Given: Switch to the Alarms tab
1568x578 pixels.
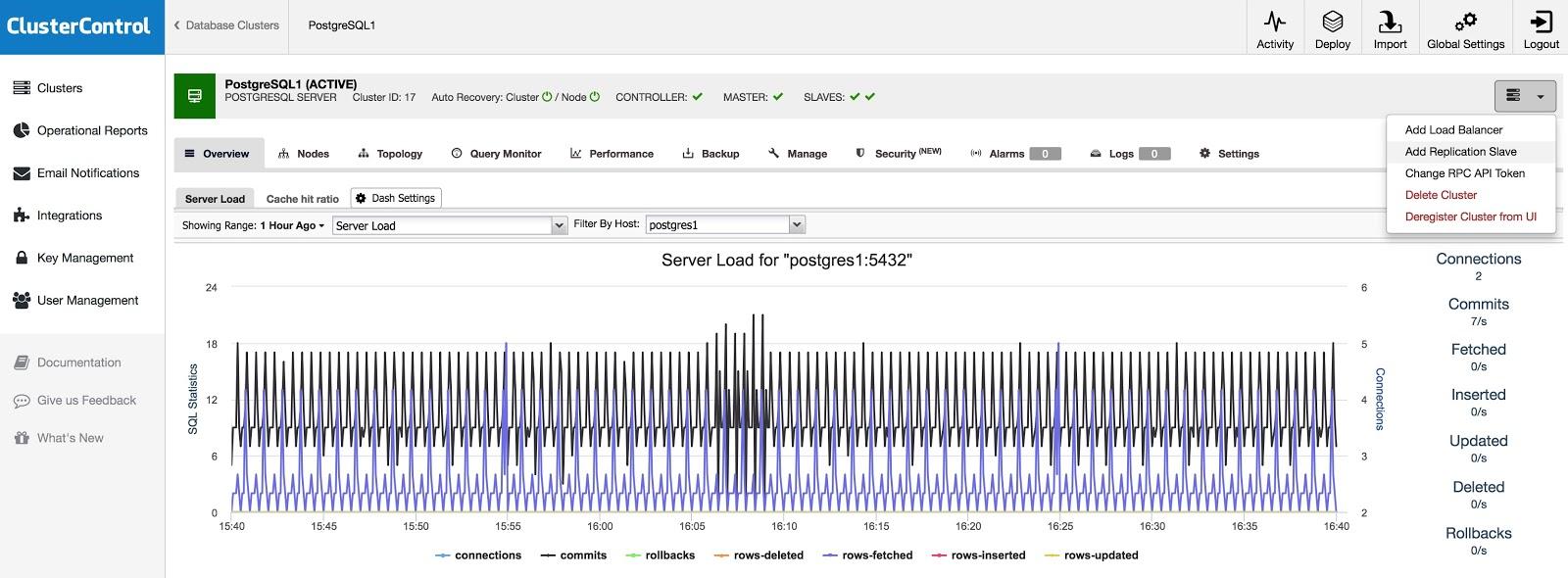Looking at the screenshot, I should [x=1015, y=154].
